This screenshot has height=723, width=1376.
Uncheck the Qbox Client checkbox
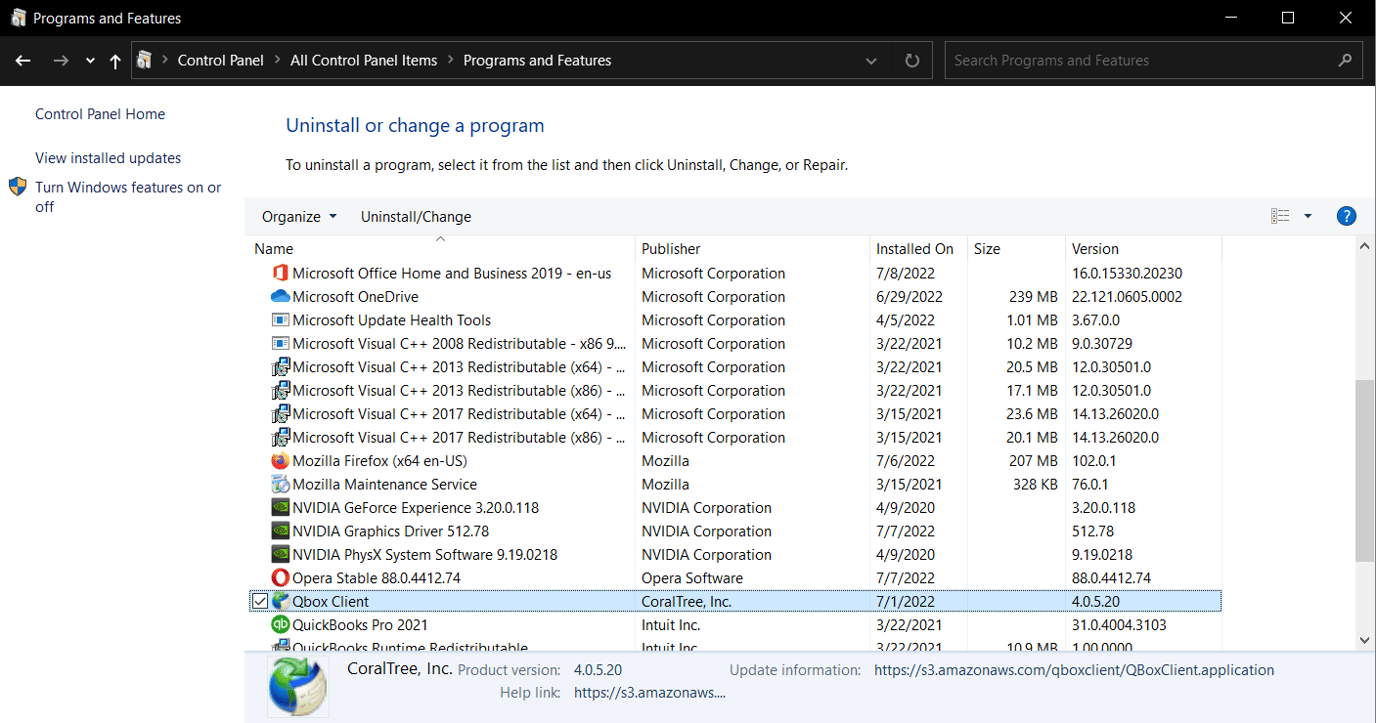[x=260, y=602]
